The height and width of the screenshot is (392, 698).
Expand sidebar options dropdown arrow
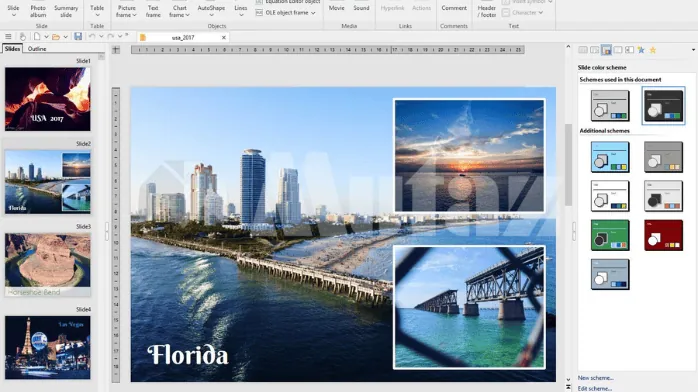(x=693, y=50)
